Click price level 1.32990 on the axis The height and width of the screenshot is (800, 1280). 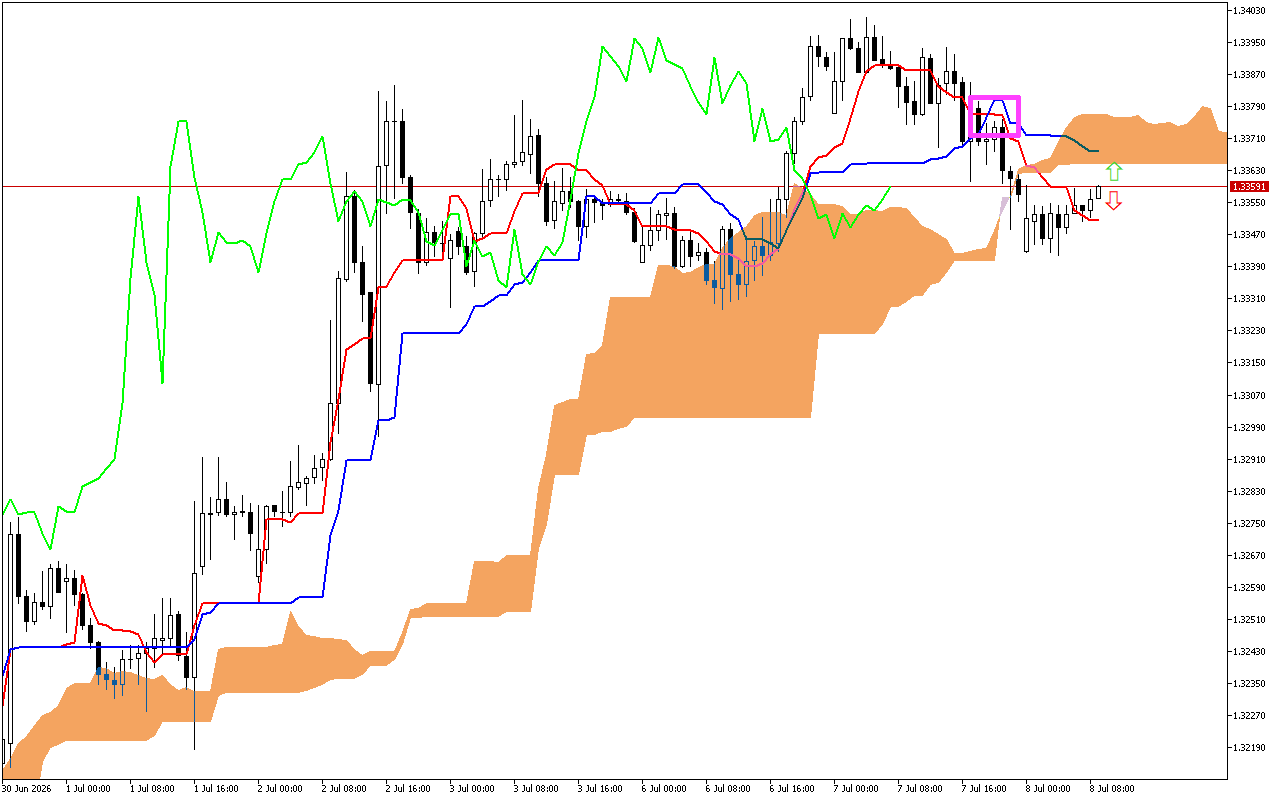pyautogui.click(x=1250, y=428)
